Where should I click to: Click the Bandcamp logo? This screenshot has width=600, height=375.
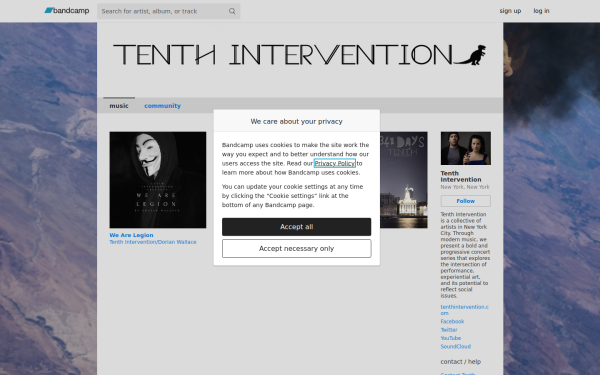67,11
